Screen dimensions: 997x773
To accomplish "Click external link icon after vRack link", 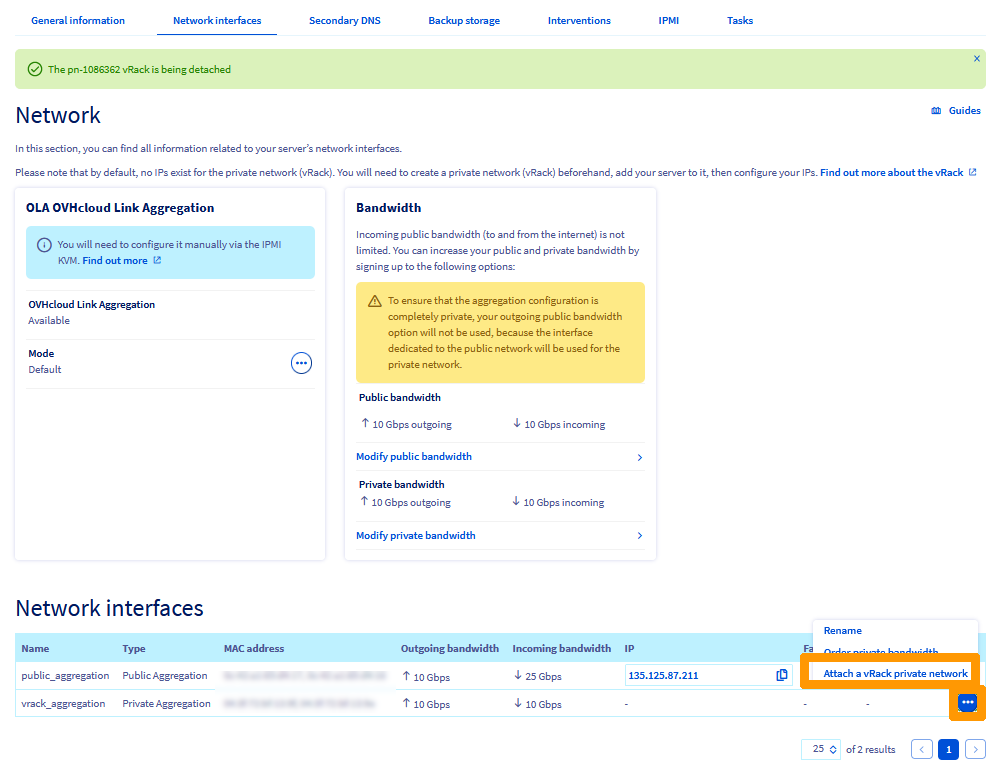I will pyautogui.click(x=973, y=173).
